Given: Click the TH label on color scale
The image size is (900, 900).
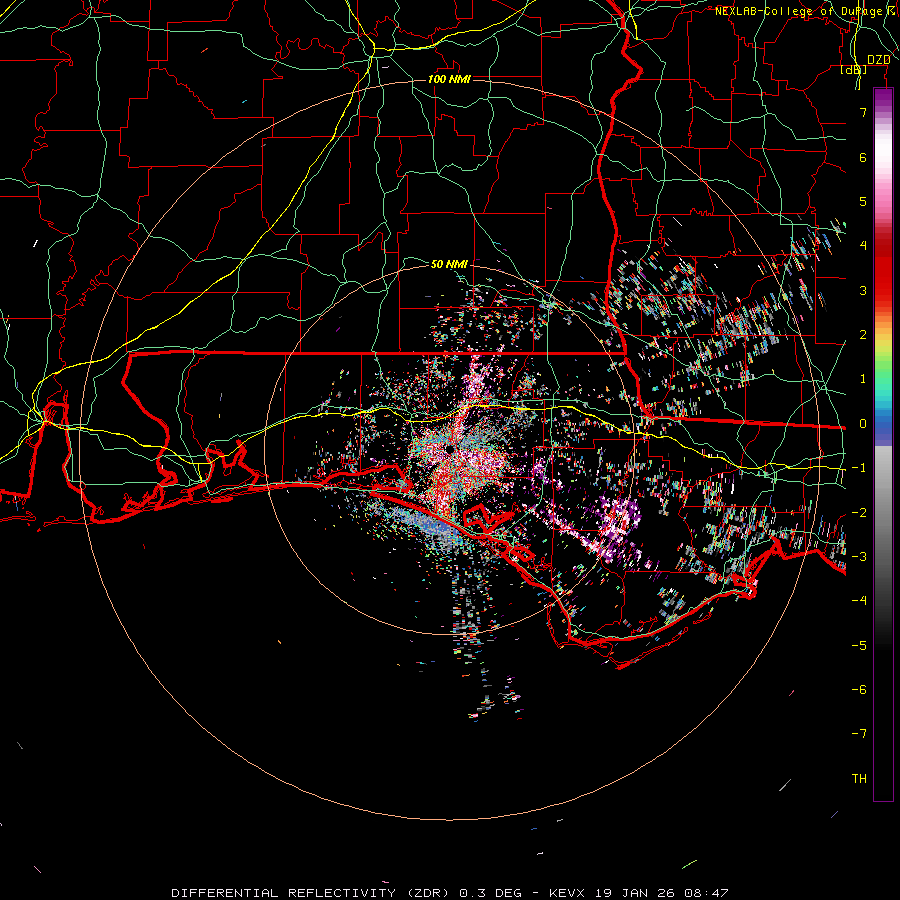Looking at the screenshot, I should [x=859, y=779].
